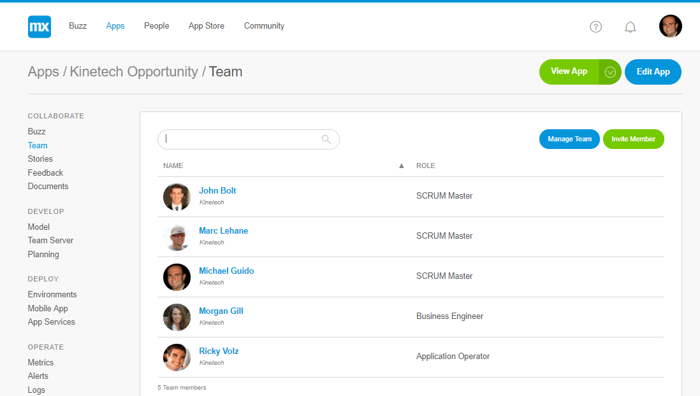Open the App Store navigation item

coord(206,26)
